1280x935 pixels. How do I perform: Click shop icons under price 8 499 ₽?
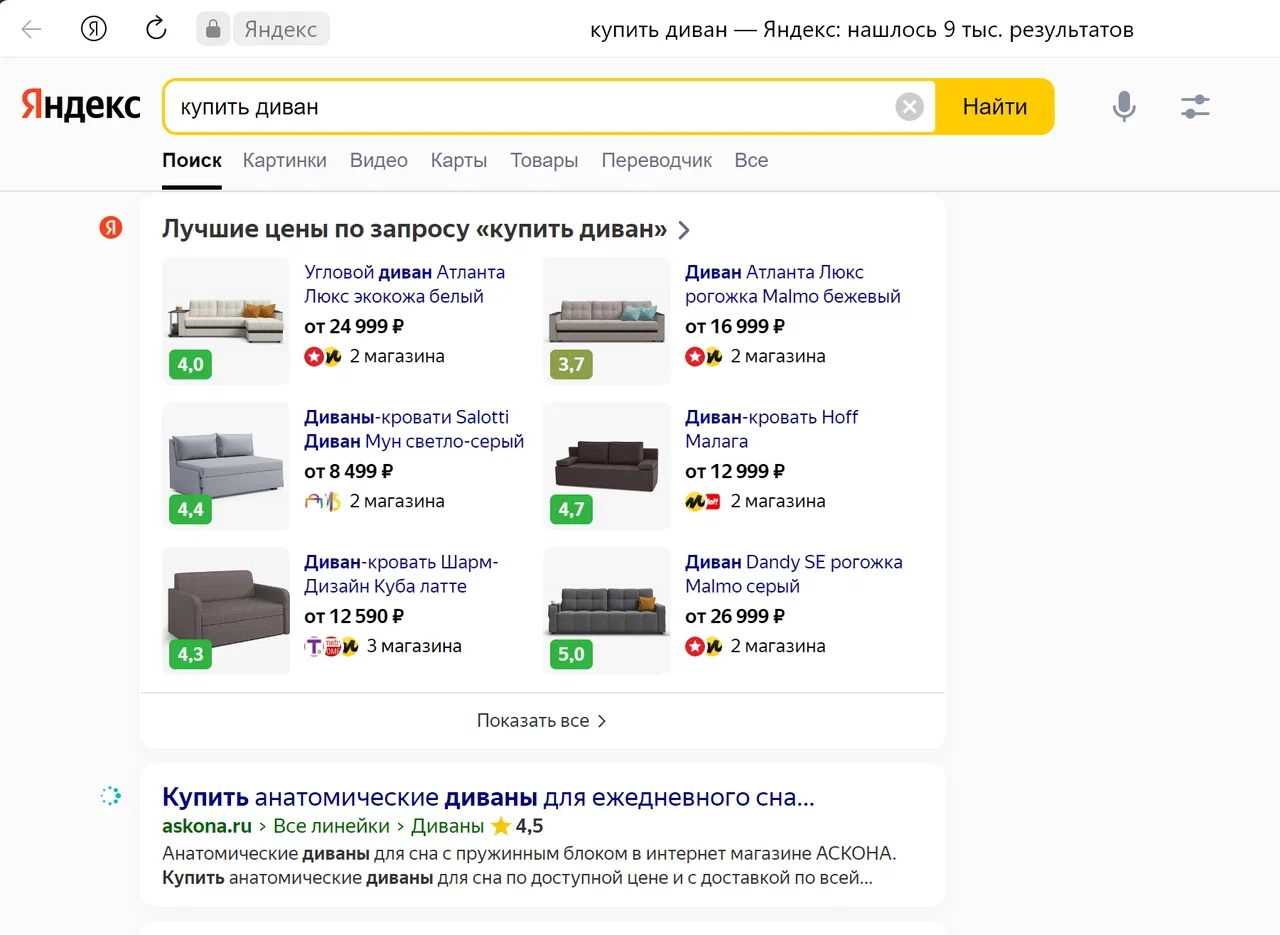tap(323, 501)
